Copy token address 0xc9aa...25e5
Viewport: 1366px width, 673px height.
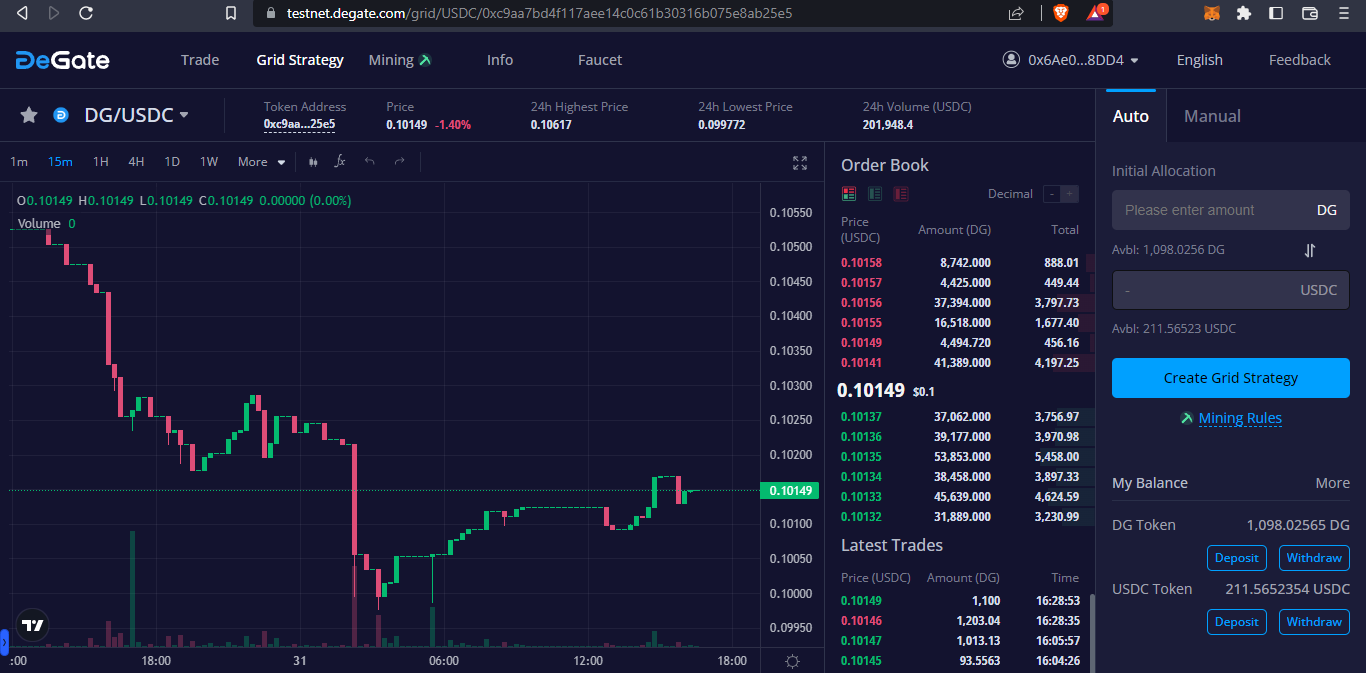299,125
